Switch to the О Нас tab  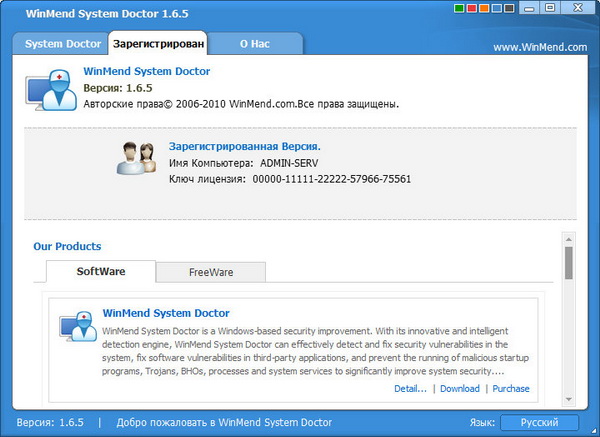pos(254,44)
